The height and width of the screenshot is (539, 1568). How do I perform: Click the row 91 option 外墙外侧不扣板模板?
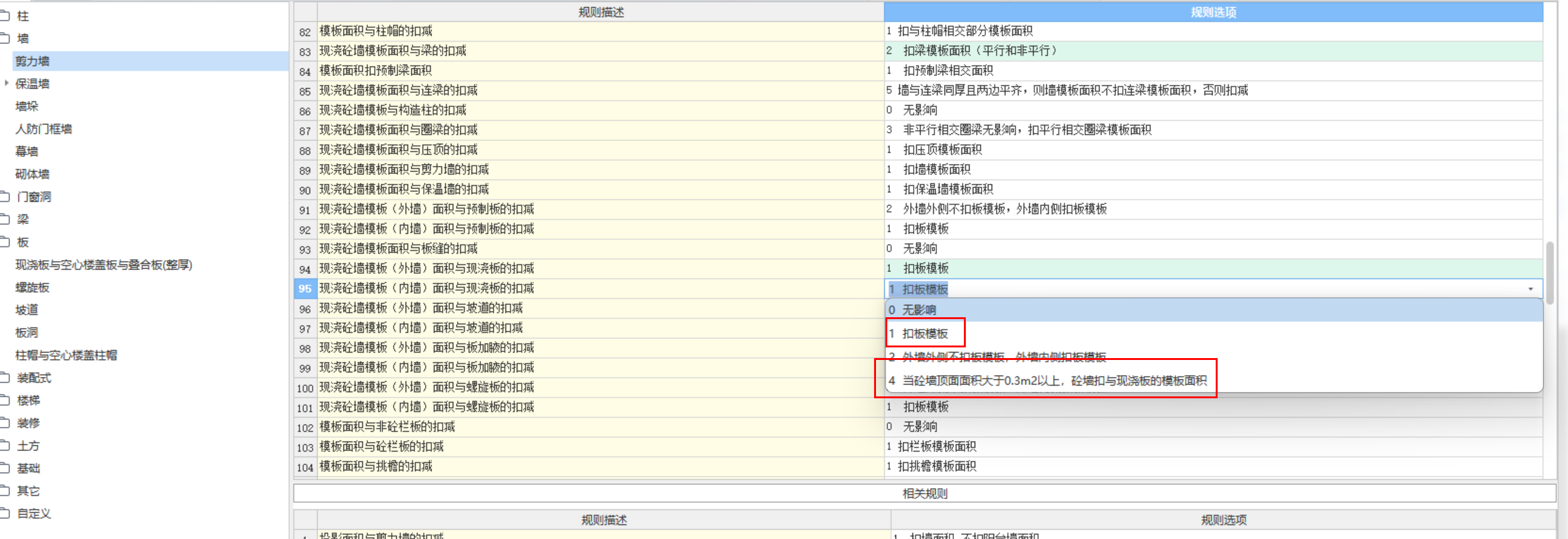point(1213,209)
